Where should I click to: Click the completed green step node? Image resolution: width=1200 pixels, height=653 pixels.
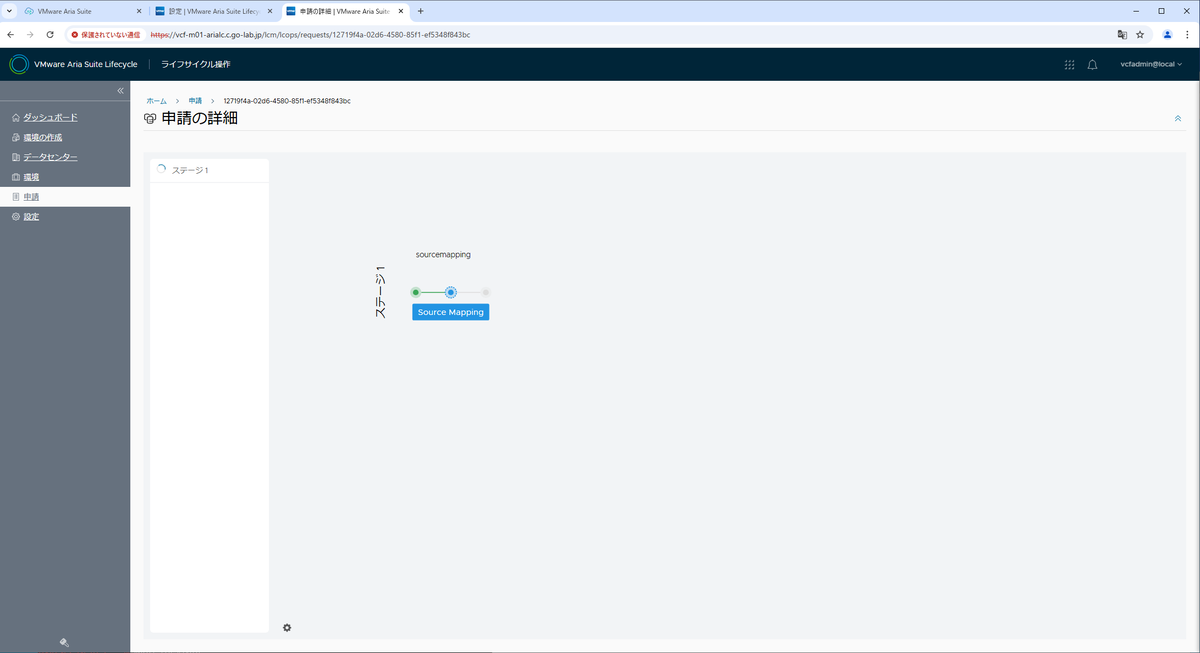click(415, 292)
